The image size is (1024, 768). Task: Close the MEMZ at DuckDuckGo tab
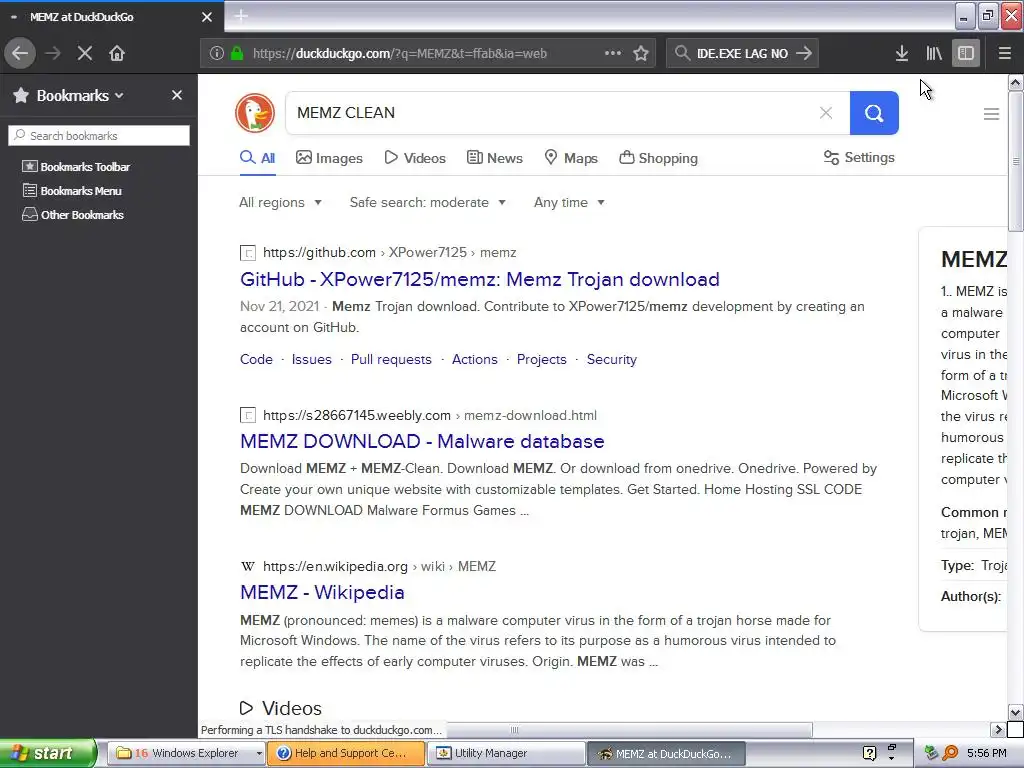click(207, 17)
